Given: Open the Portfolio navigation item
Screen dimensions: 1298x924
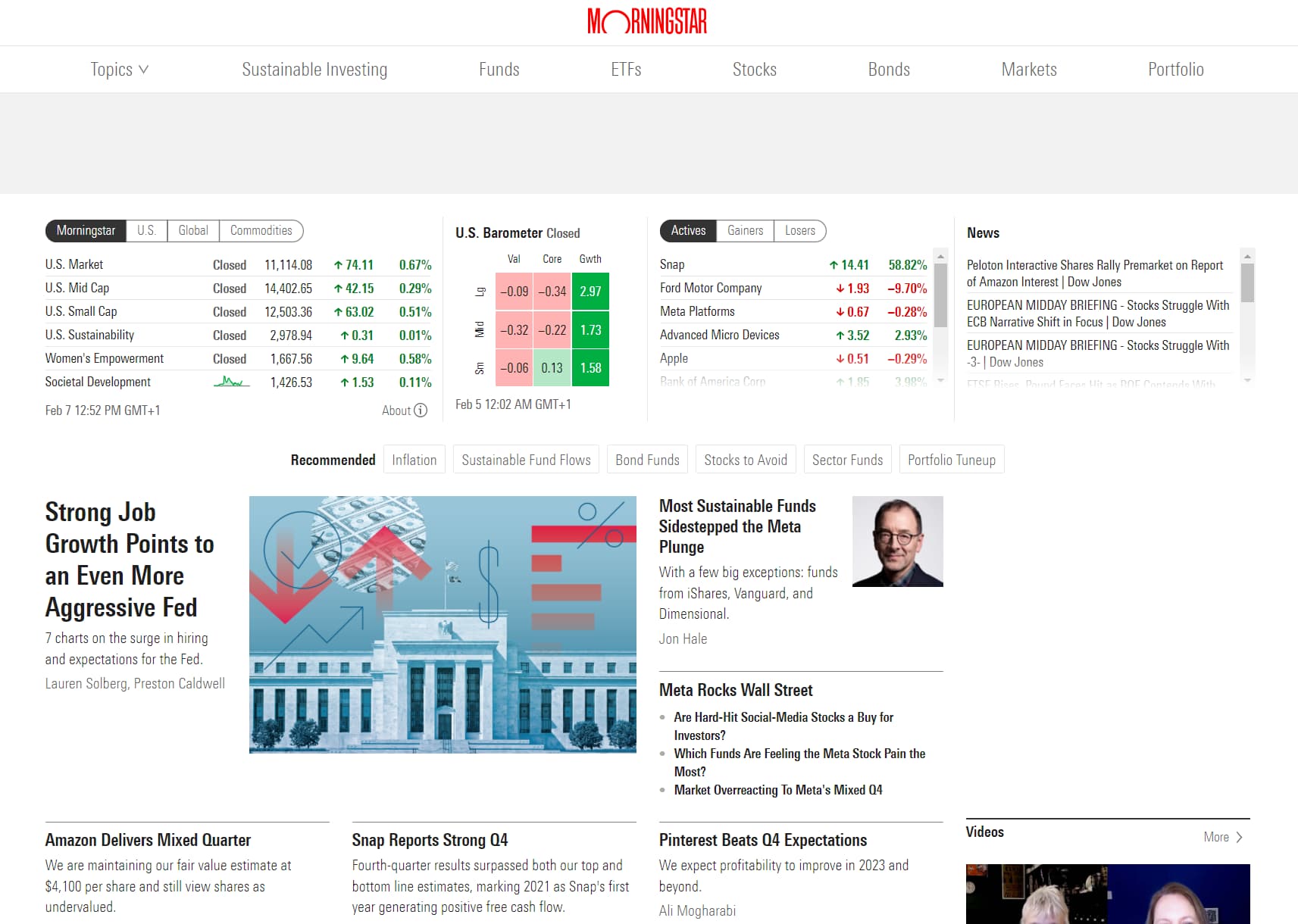Looking at the screenshot, I should point(1176,70).
